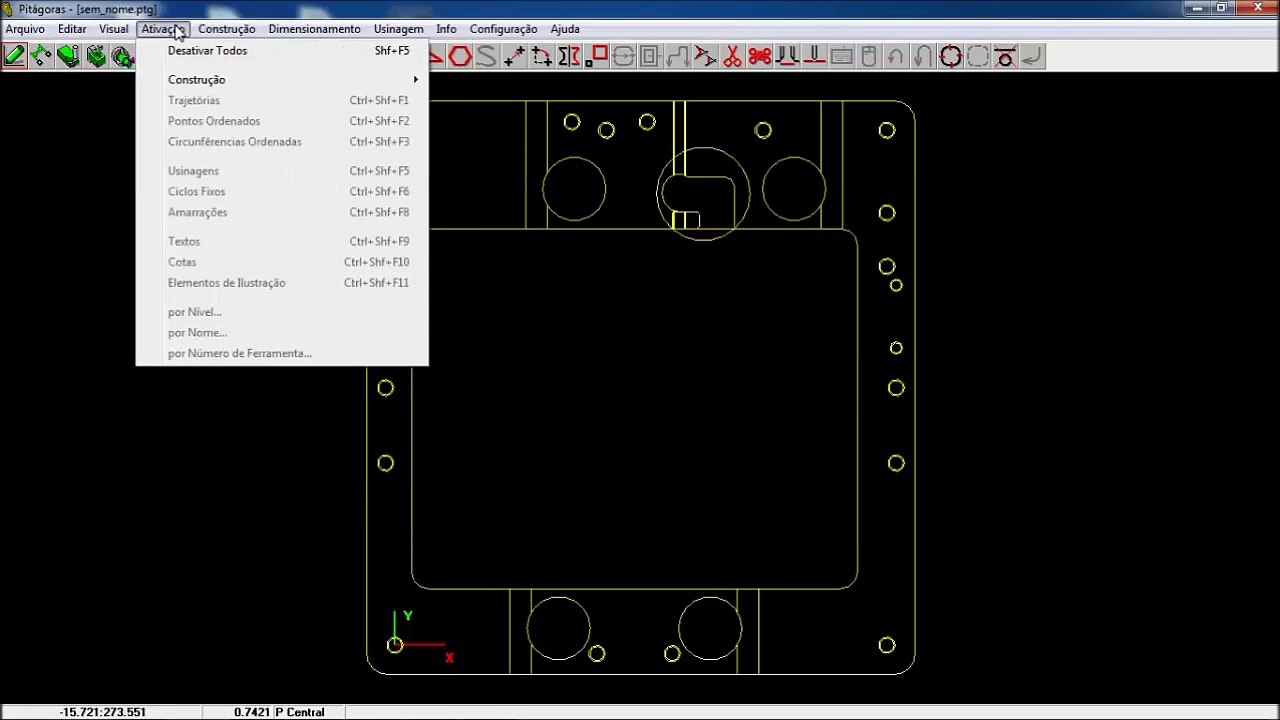Click the circle with red arrows icon
Image resolution: width=1280 pixels, height=720 pixels.
[x=951, y=56]
